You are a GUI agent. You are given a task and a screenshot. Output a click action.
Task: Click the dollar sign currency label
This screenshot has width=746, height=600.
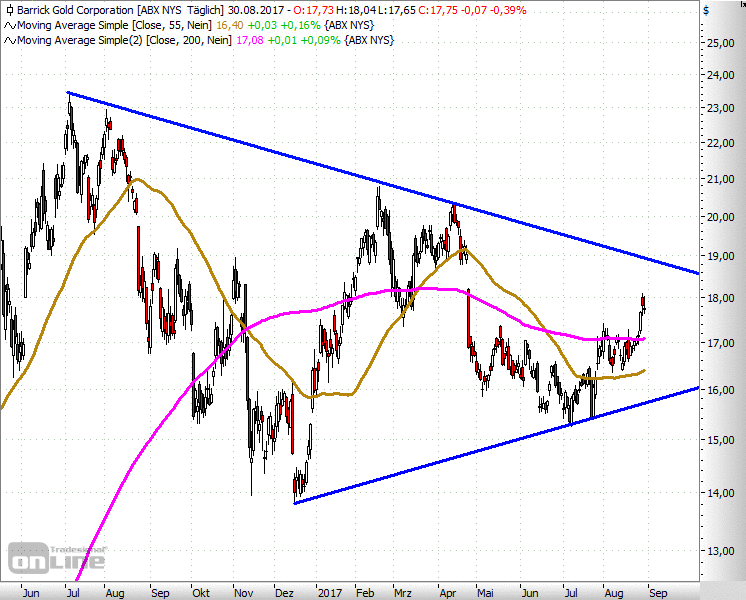coord(706,11)
